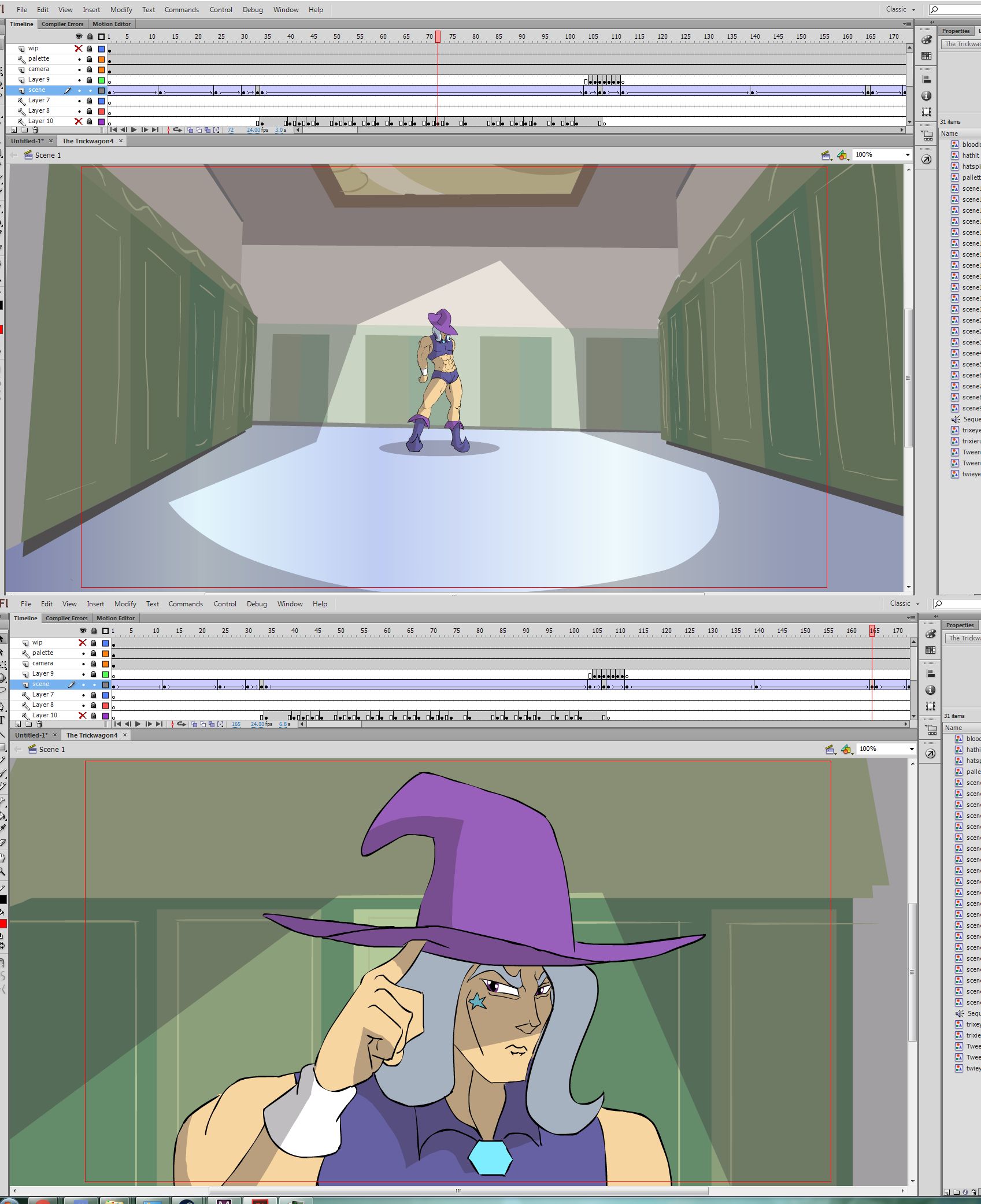The height and width of the screenshot is (1204, 981).
Task: Click Play button in top window timeline
Action: click(x=134, y=130)
